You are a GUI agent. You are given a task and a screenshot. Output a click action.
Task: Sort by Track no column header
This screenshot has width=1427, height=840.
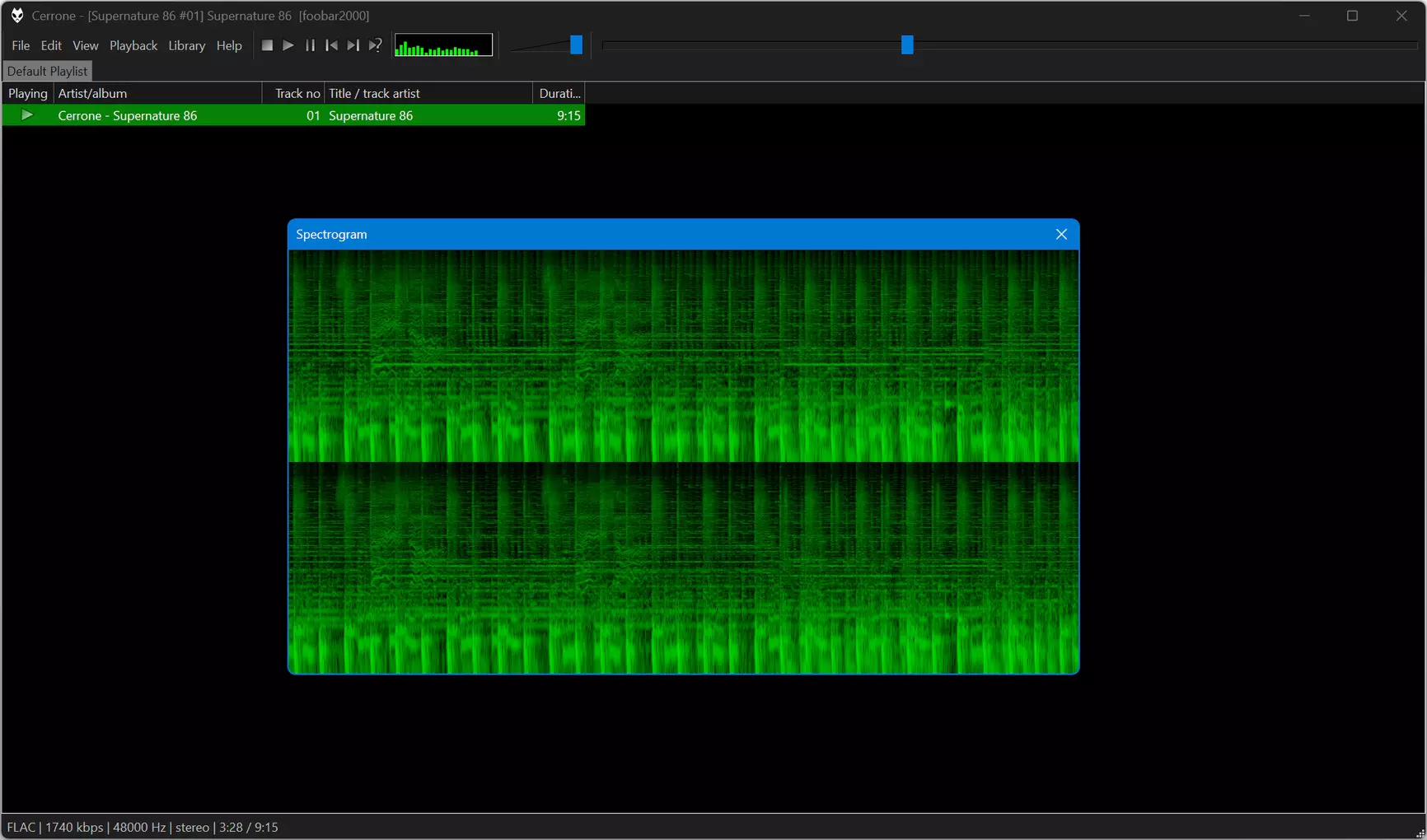point(294,93)
